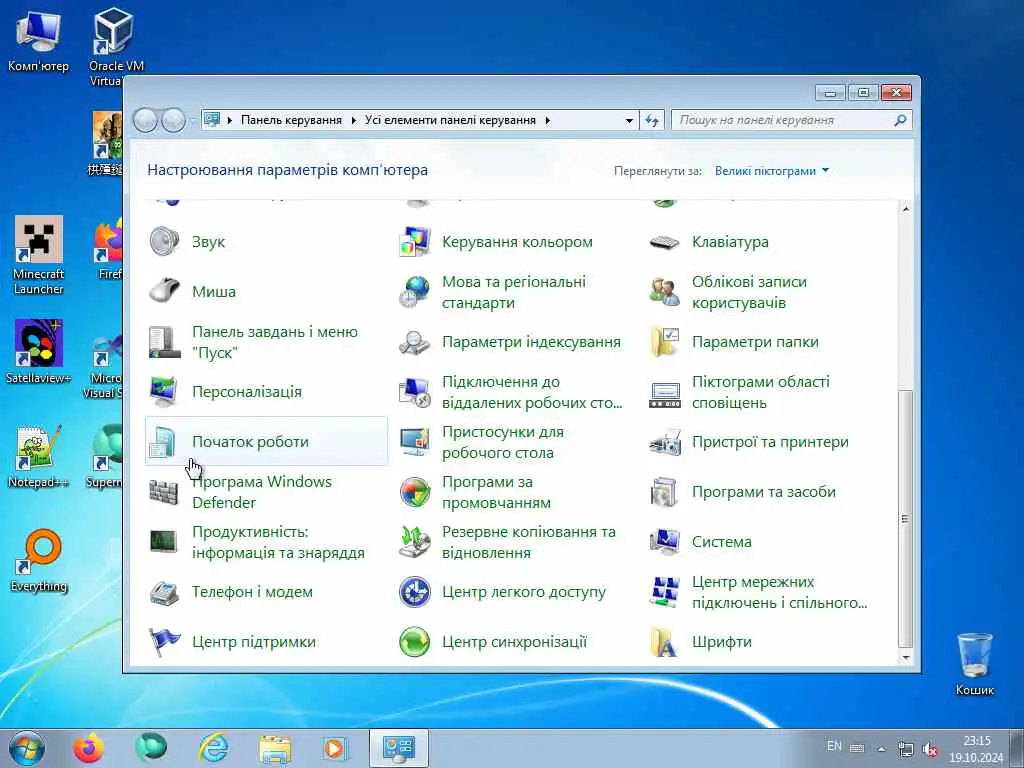Open the Персоналізація link text
The height and width of the screenshot is (768, 1024).
(247, 392)
